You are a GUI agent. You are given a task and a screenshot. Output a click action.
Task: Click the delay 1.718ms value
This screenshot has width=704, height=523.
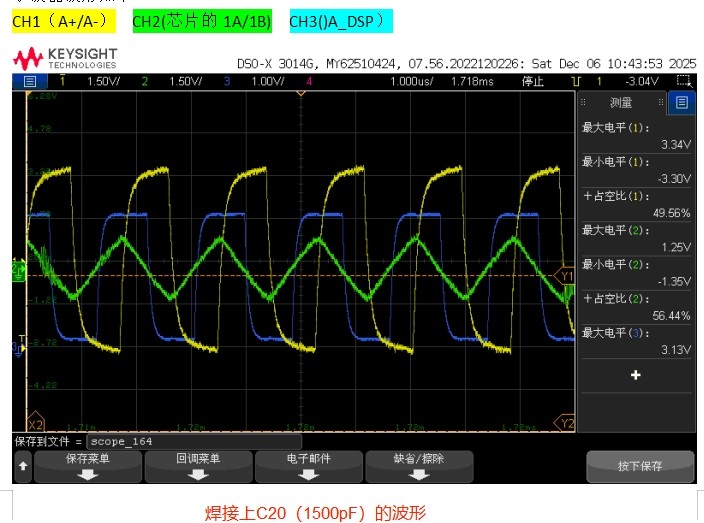(472, 82)
